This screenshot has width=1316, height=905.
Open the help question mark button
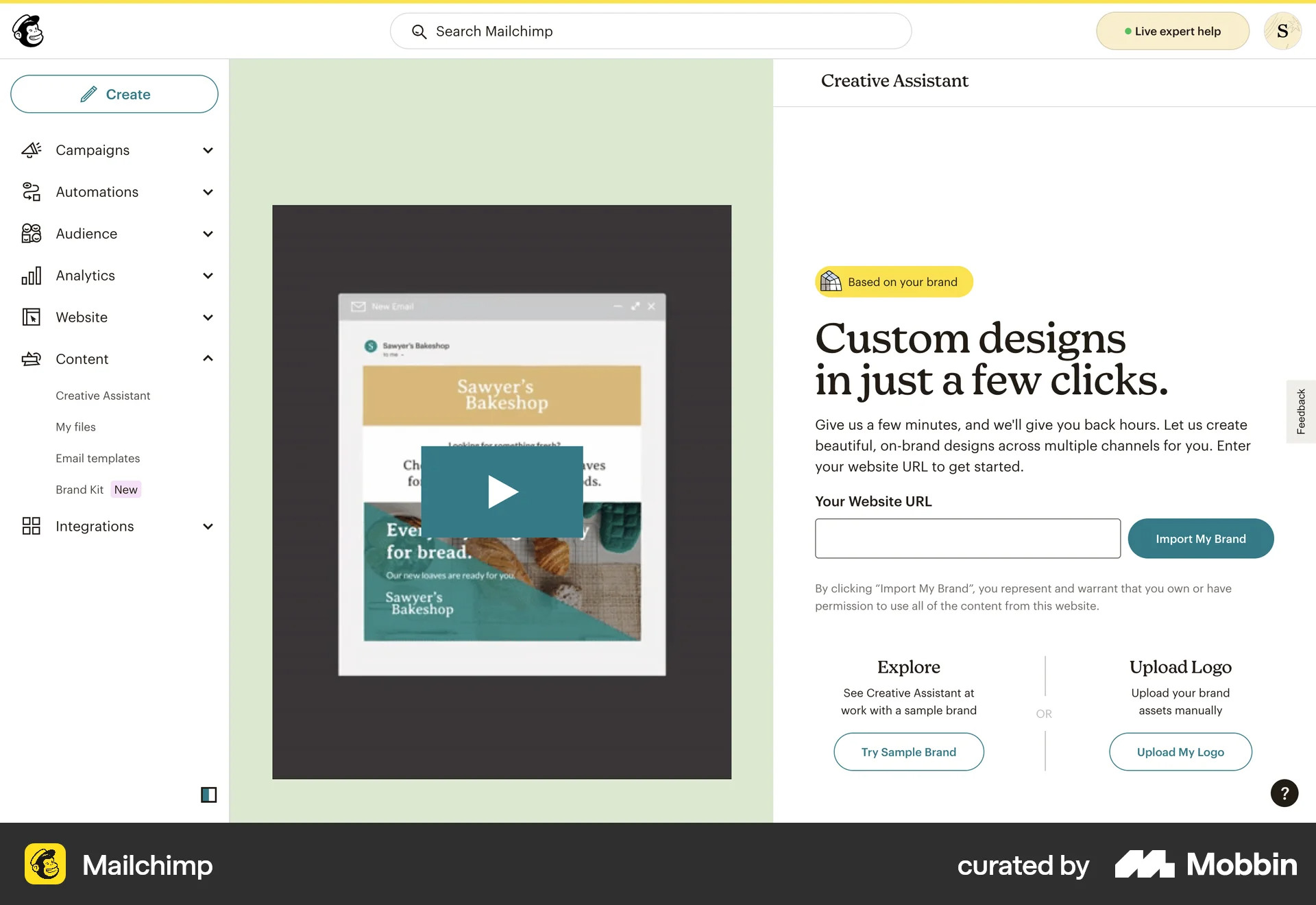coord(1284,793)
